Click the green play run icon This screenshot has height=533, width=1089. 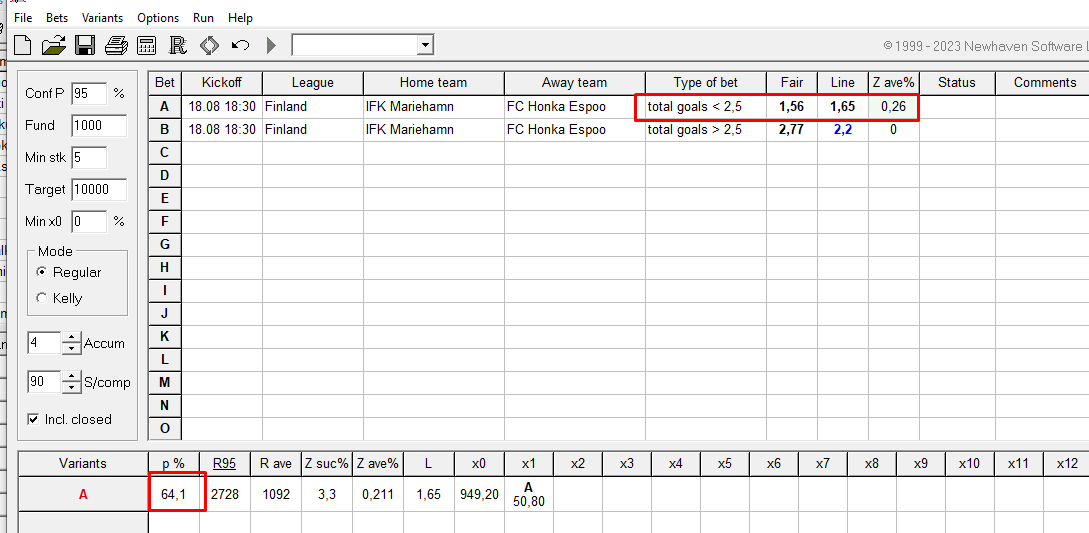[271, 46]
